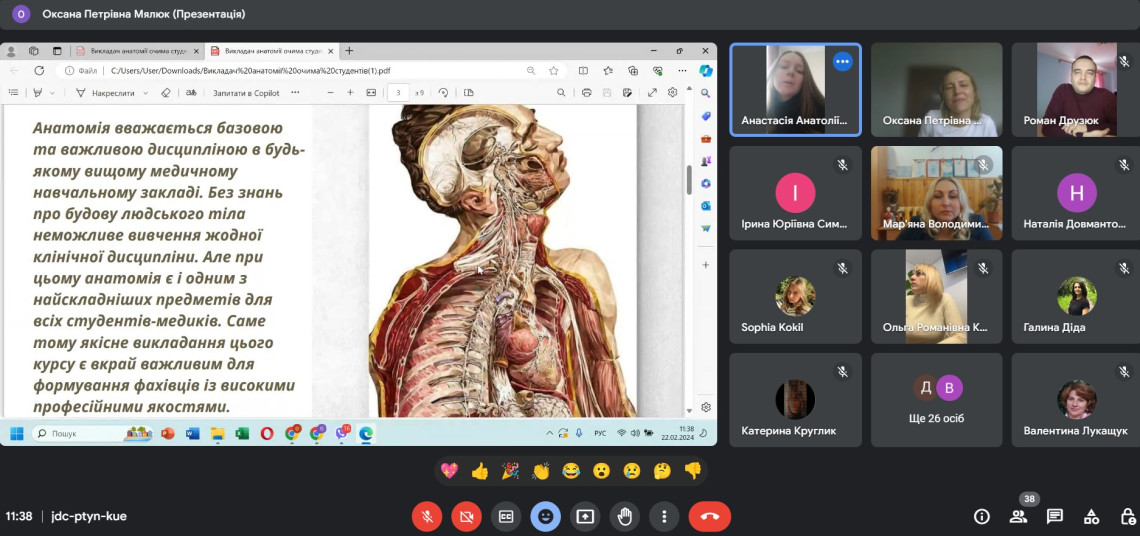Image resolution: width=1140 pixels, height=536 pixels.
Task: Open a new tab in Edge
Action: (x=350, y=51)
